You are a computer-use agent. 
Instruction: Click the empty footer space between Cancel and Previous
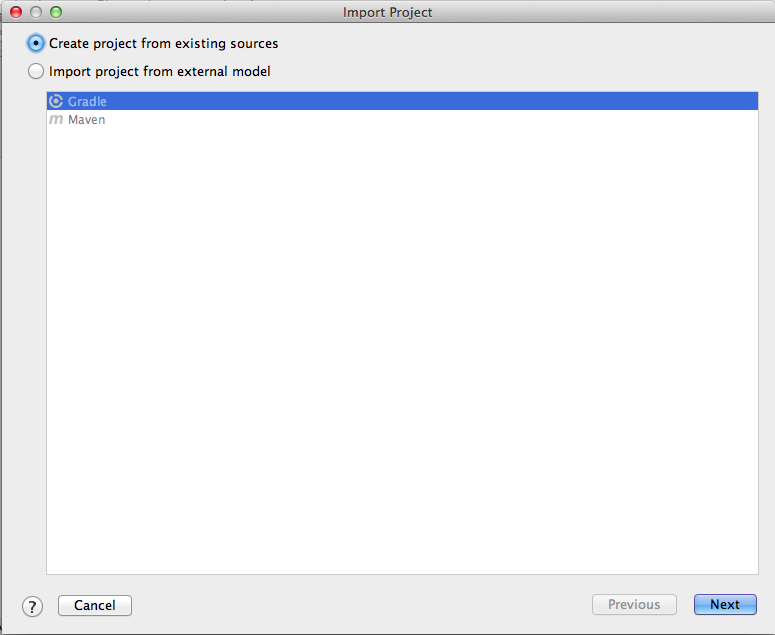pos(360,605)
